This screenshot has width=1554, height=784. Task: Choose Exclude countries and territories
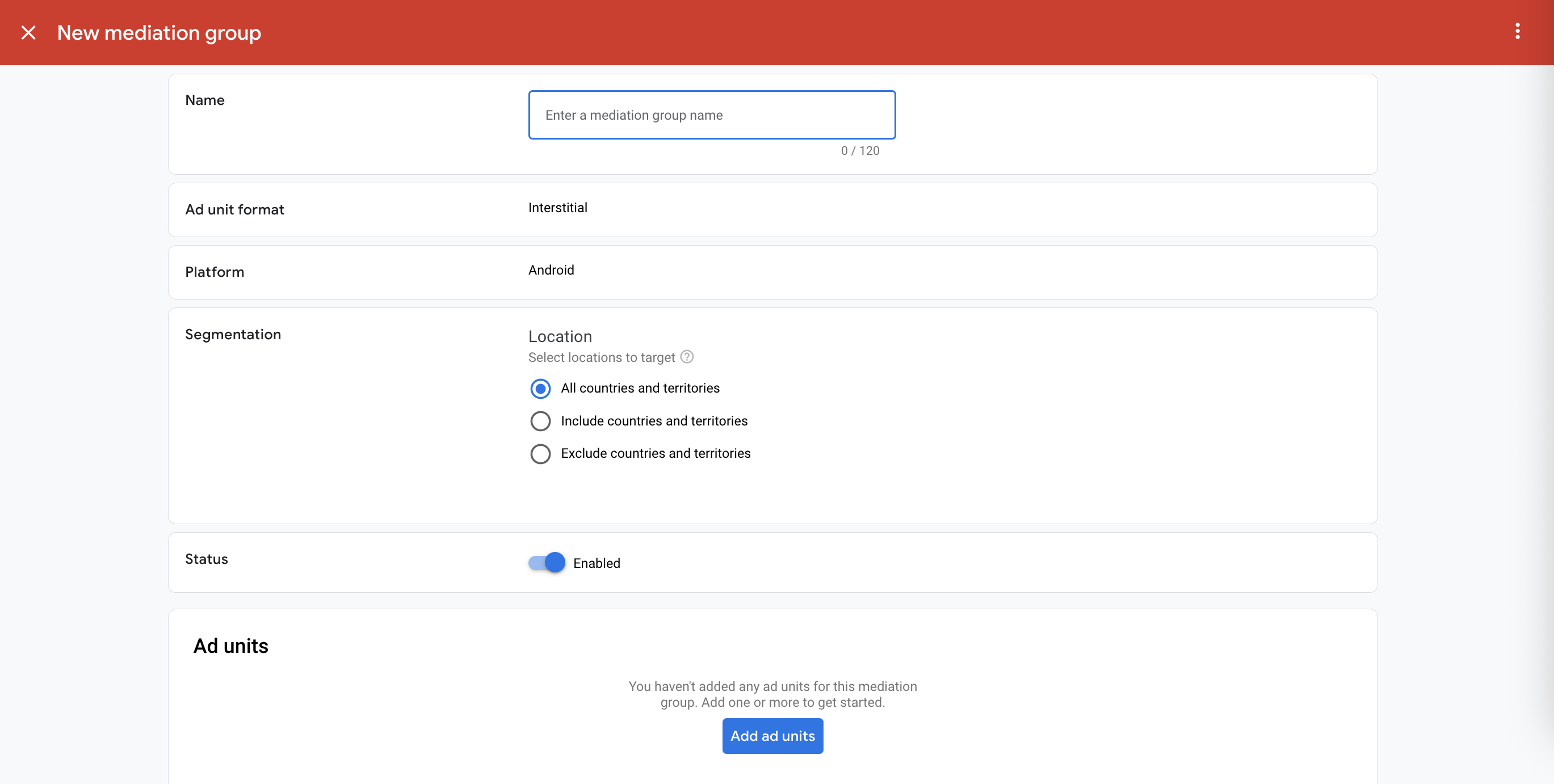540,453
